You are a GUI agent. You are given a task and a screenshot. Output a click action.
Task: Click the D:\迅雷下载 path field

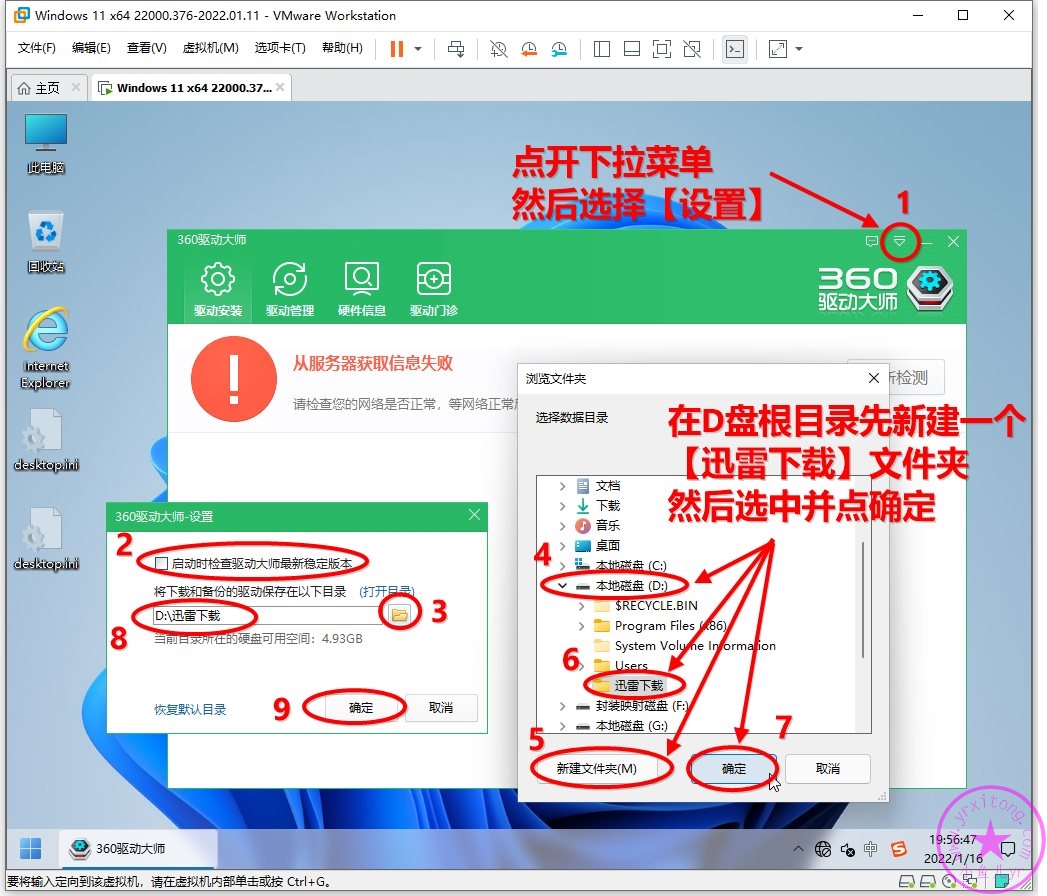pyautogui.click(x=266, y=616)
